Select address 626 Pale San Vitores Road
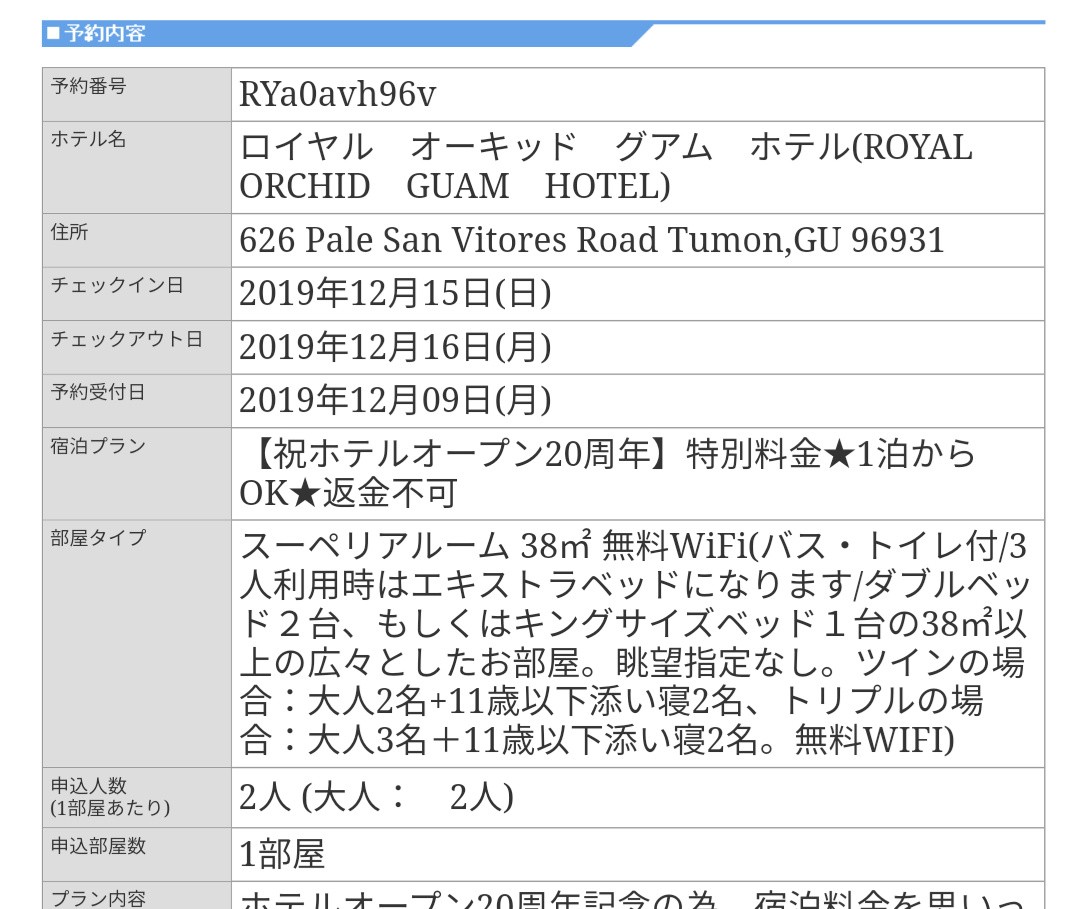1080x909 pixels. pyautogui.click(x=591, y=240)
